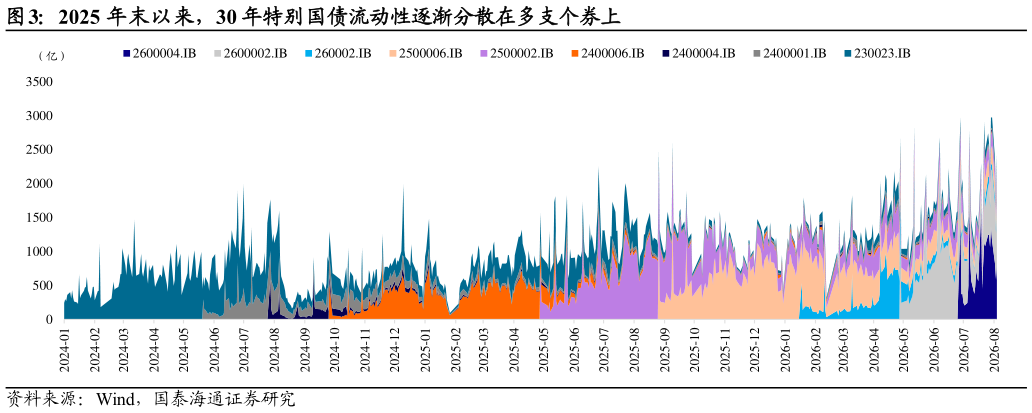The image size is (1032, 413).
Task: Click the 2600002.IB legend color swatch
Action: coord(217,54)
